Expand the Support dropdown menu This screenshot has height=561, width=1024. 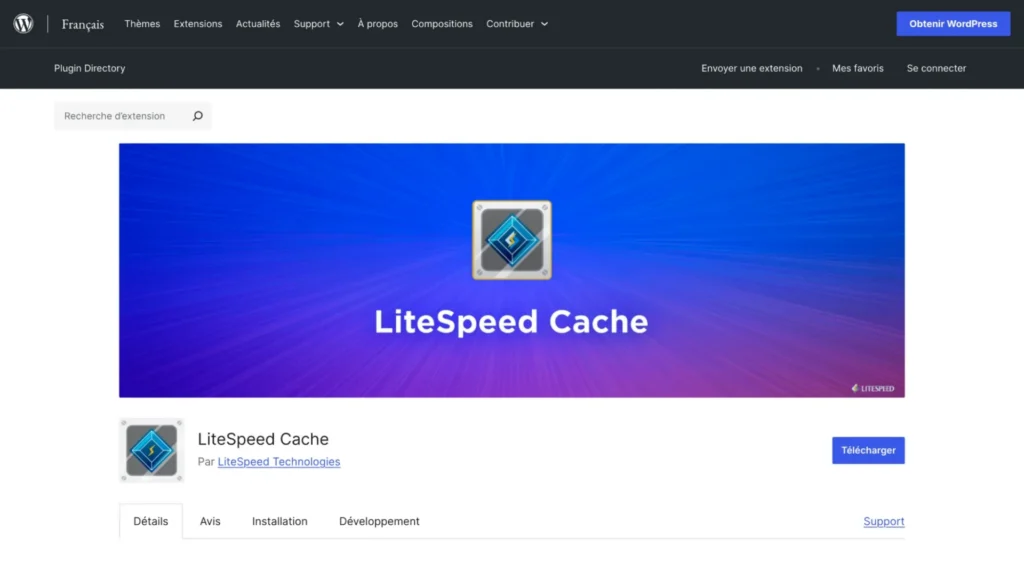coord(319,24)
